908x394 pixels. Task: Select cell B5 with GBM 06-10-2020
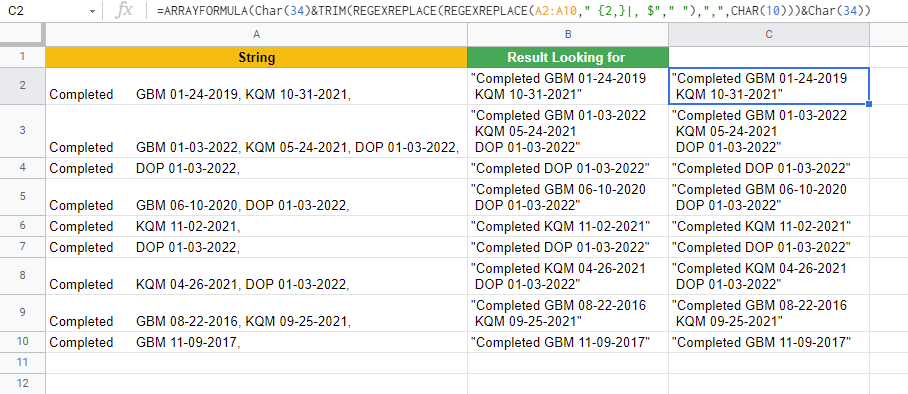(x=568, y=197)
